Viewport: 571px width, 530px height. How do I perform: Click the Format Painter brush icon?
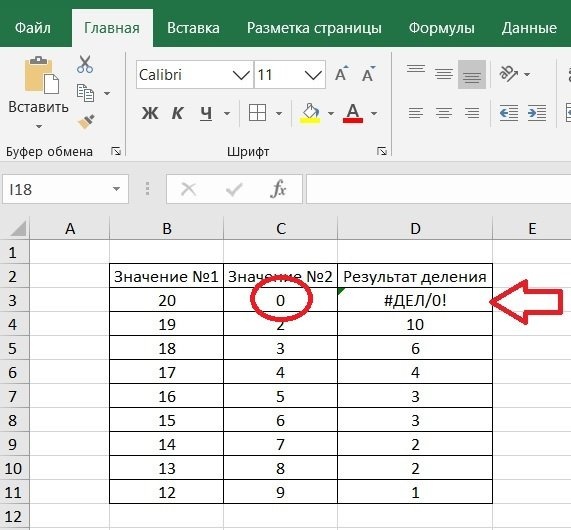[86, 122]
